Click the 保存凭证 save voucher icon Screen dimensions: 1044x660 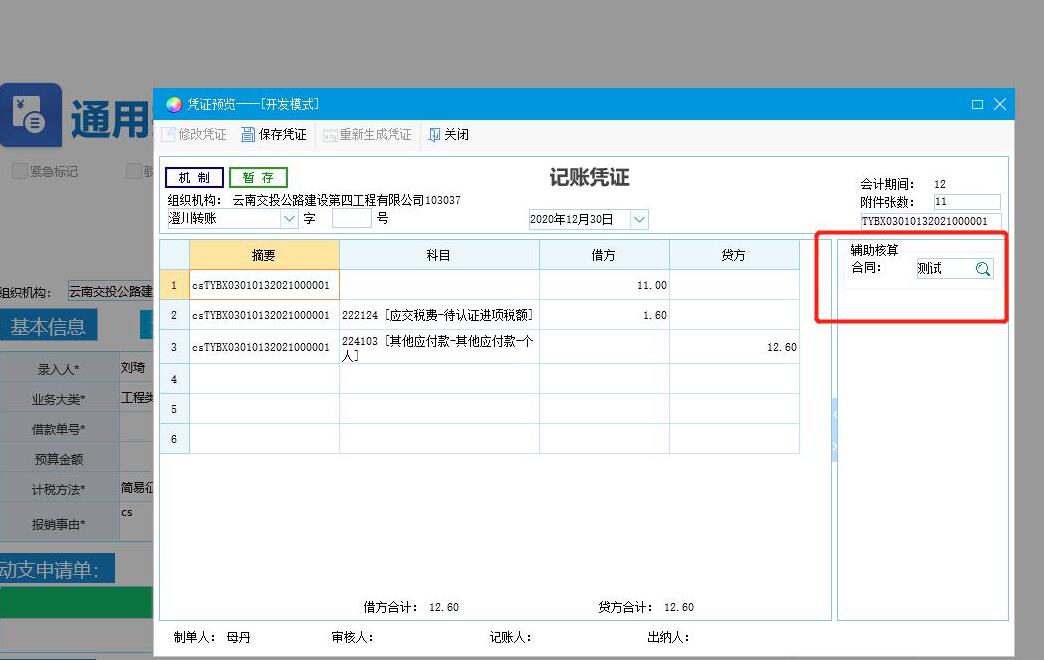[x=250, y=135]
